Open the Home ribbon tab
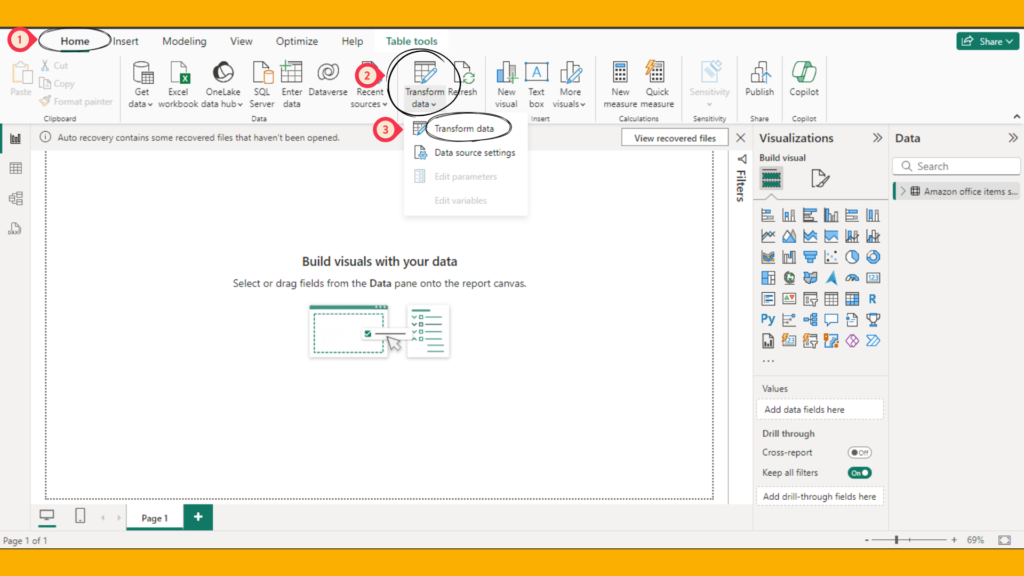The image size is (1024, 576). point(75,41)
